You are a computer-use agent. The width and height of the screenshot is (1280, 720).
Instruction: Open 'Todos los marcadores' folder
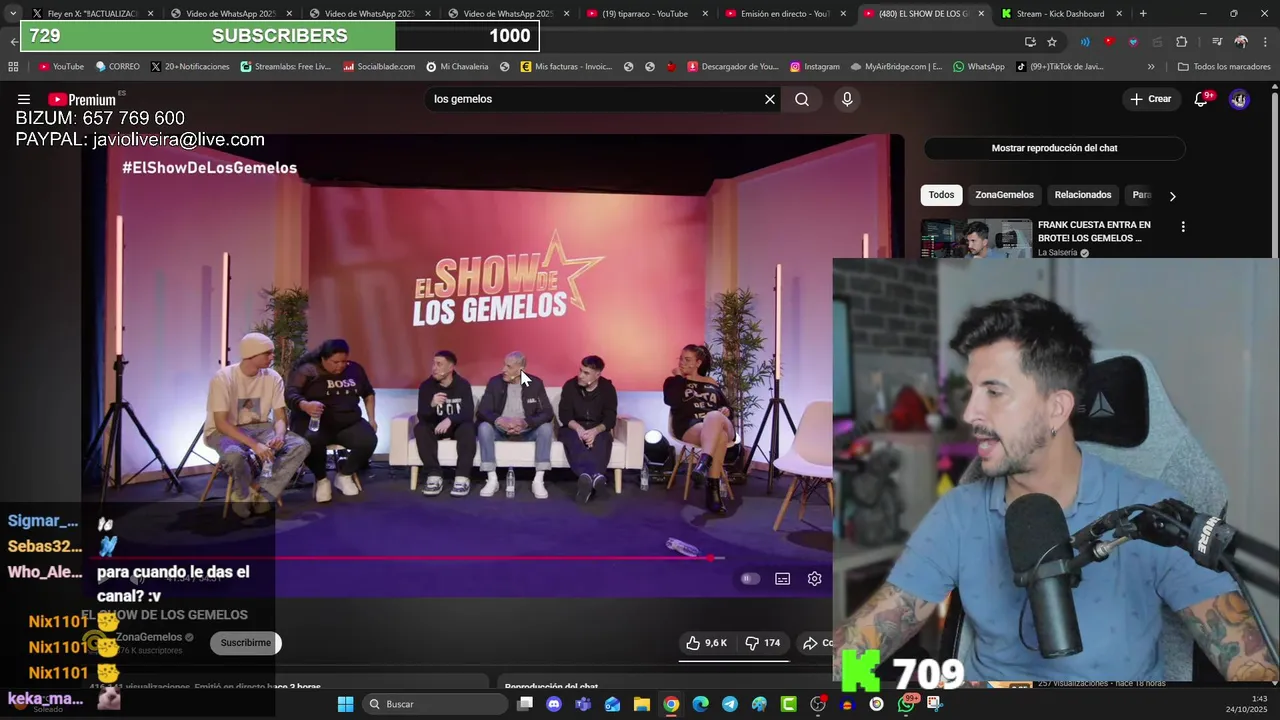pyautogui.click(x=1224, y=67)
